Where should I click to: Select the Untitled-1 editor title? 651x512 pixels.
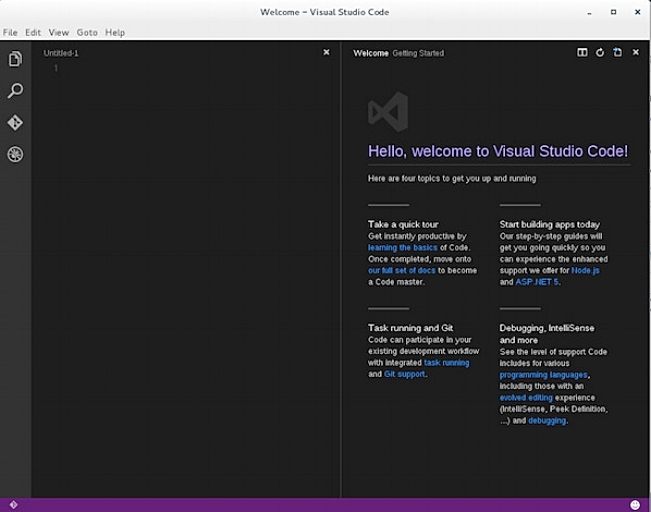coord(61,53)
